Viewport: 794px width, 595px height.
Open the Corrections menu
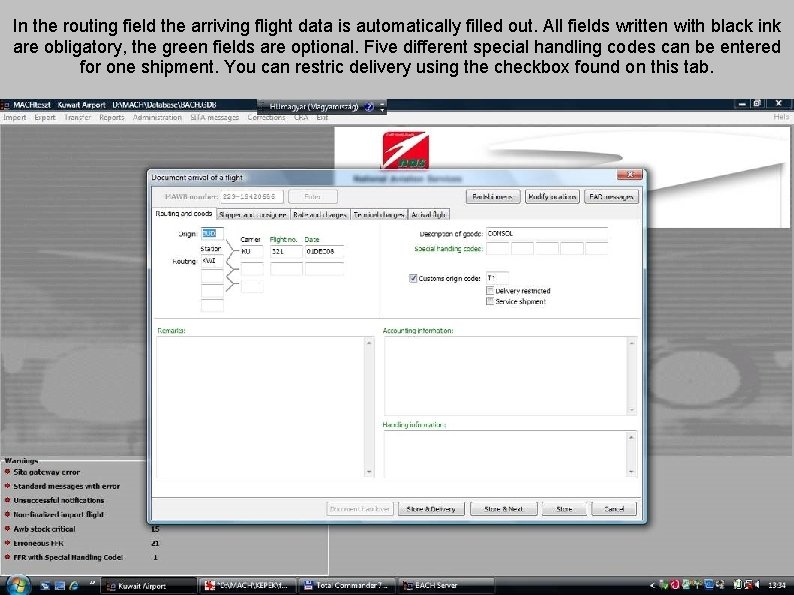coord(266,117)
